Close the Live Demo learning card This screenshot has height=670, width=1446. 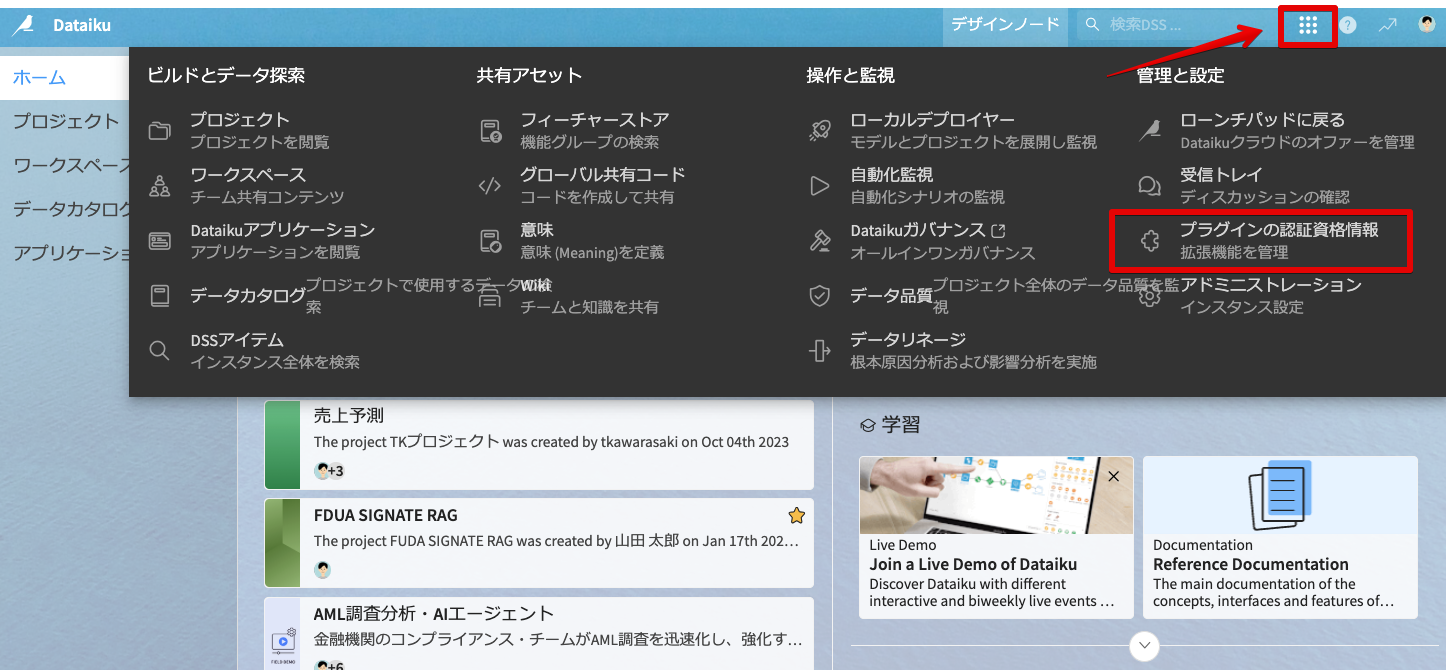point(1114,477)
